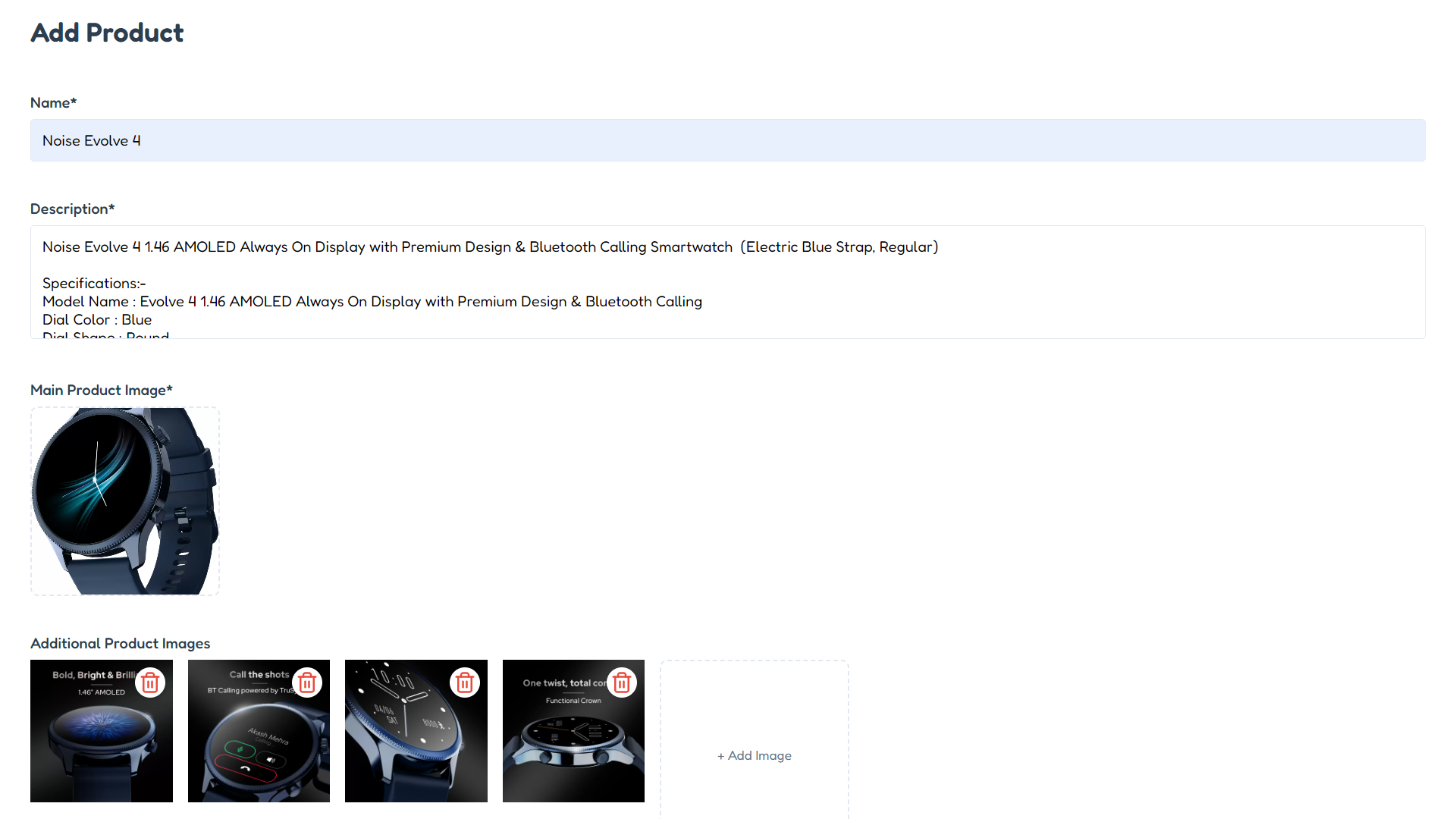The height and width of the screenshot is (819, 1456).
Task: Click into the Description text area
Action: 728,282
